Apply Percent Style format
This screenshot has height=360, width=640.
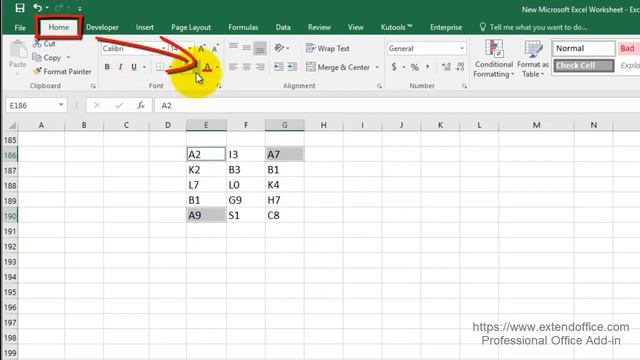tap(415, 67)
